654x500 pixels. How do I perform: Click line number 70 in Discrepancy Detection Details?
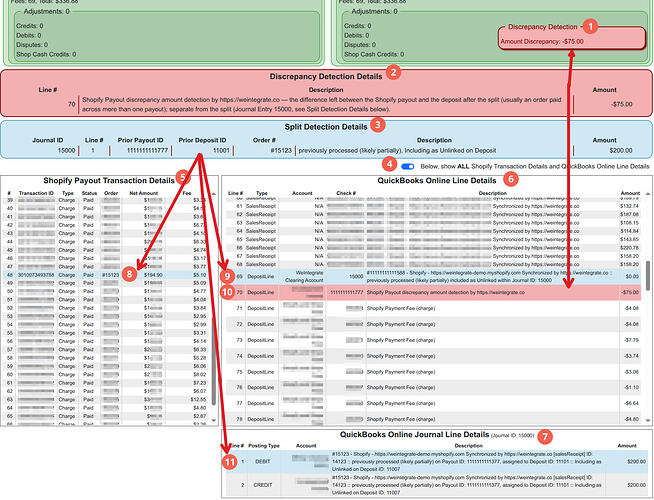click(72, 104)
